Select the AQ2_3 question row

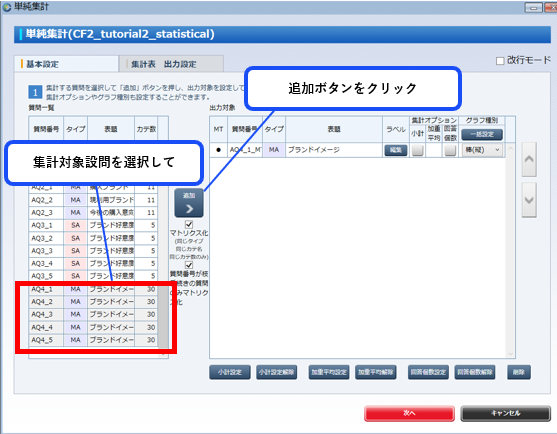coord(93,213)
